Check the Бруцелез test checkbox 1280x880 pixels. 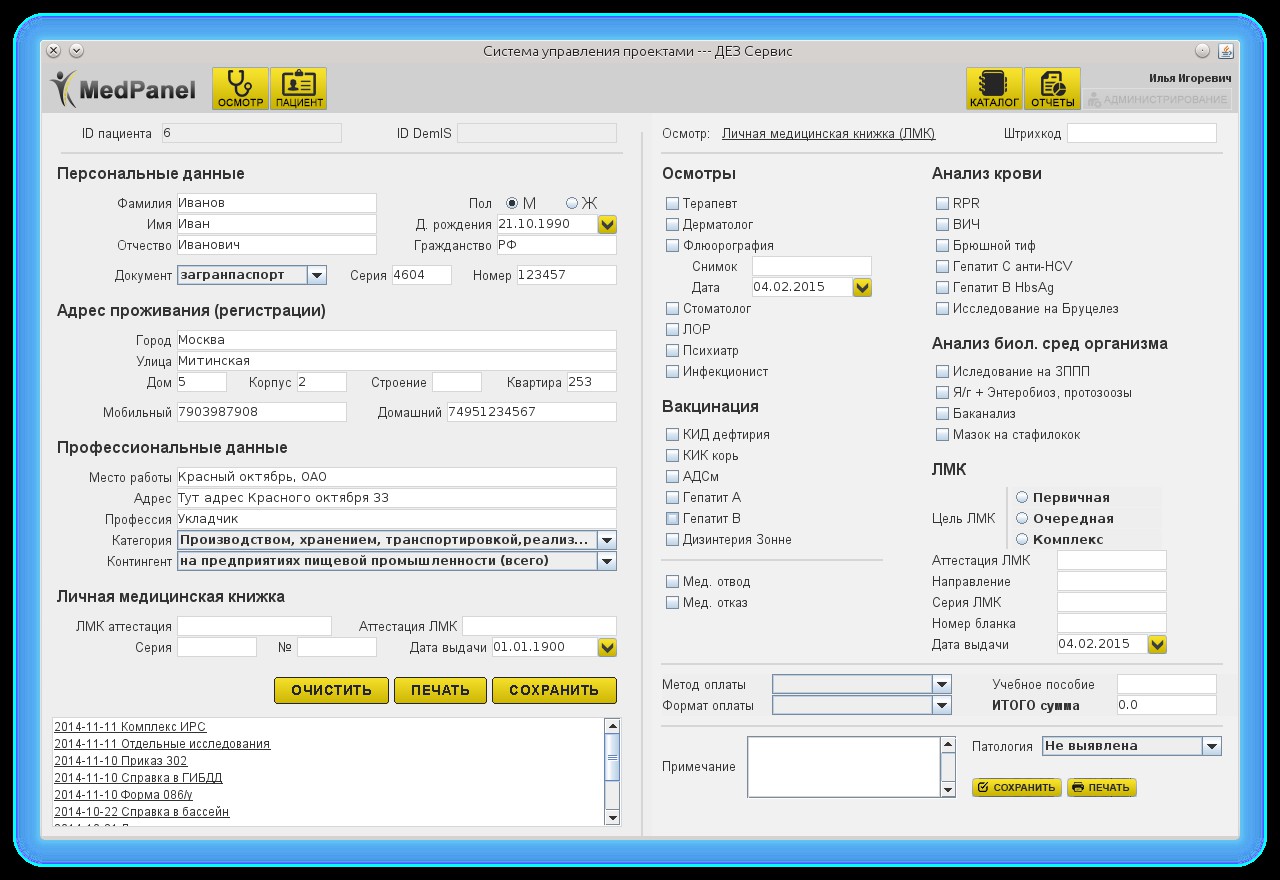tap(942, 309)
